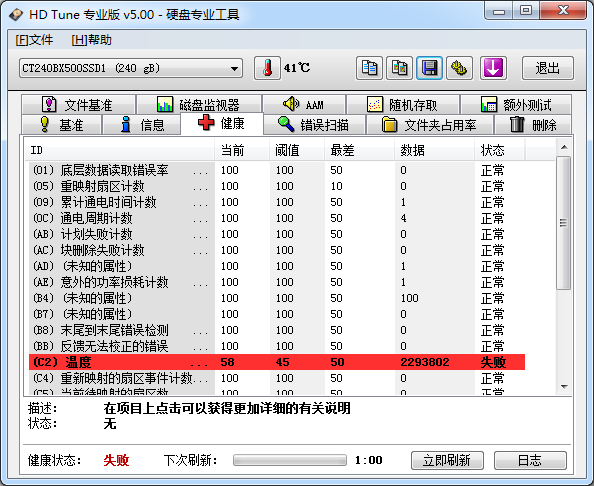The height and width of the screenshot is (486, 594).
Task: Open the [F]文件 menu
Action: tap(34, 40)
